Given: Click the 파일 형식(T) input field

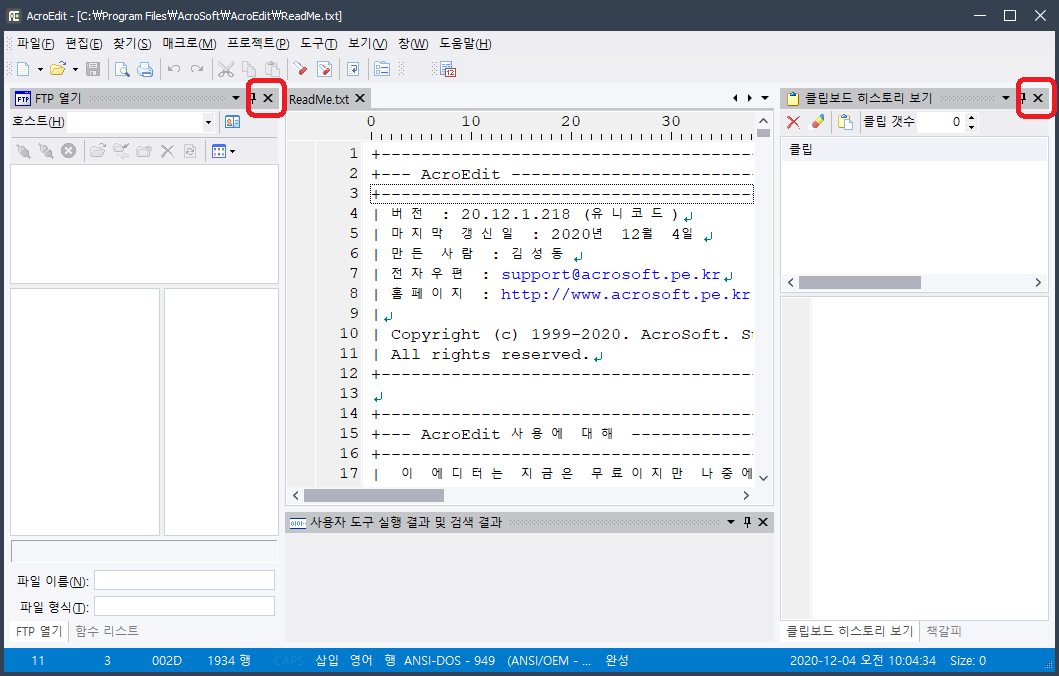Looking at the screenshot, I should pyautogui.click(x=184, y=606).
